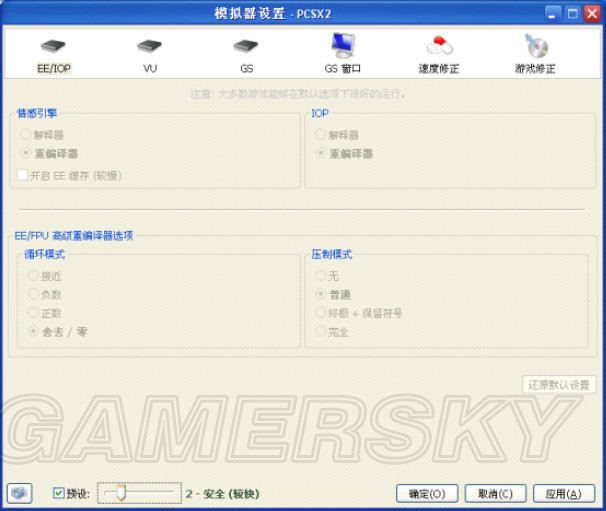This screenshot has height=511, width=606.
Task: Toggle the 预设 checkbox
Action: (59, 493)
